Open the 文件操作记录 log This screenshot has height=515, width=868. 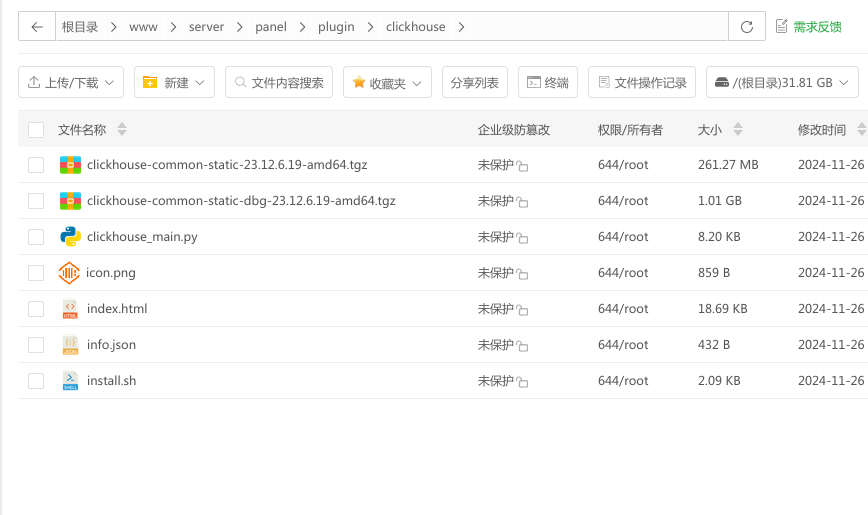point(642,83)
